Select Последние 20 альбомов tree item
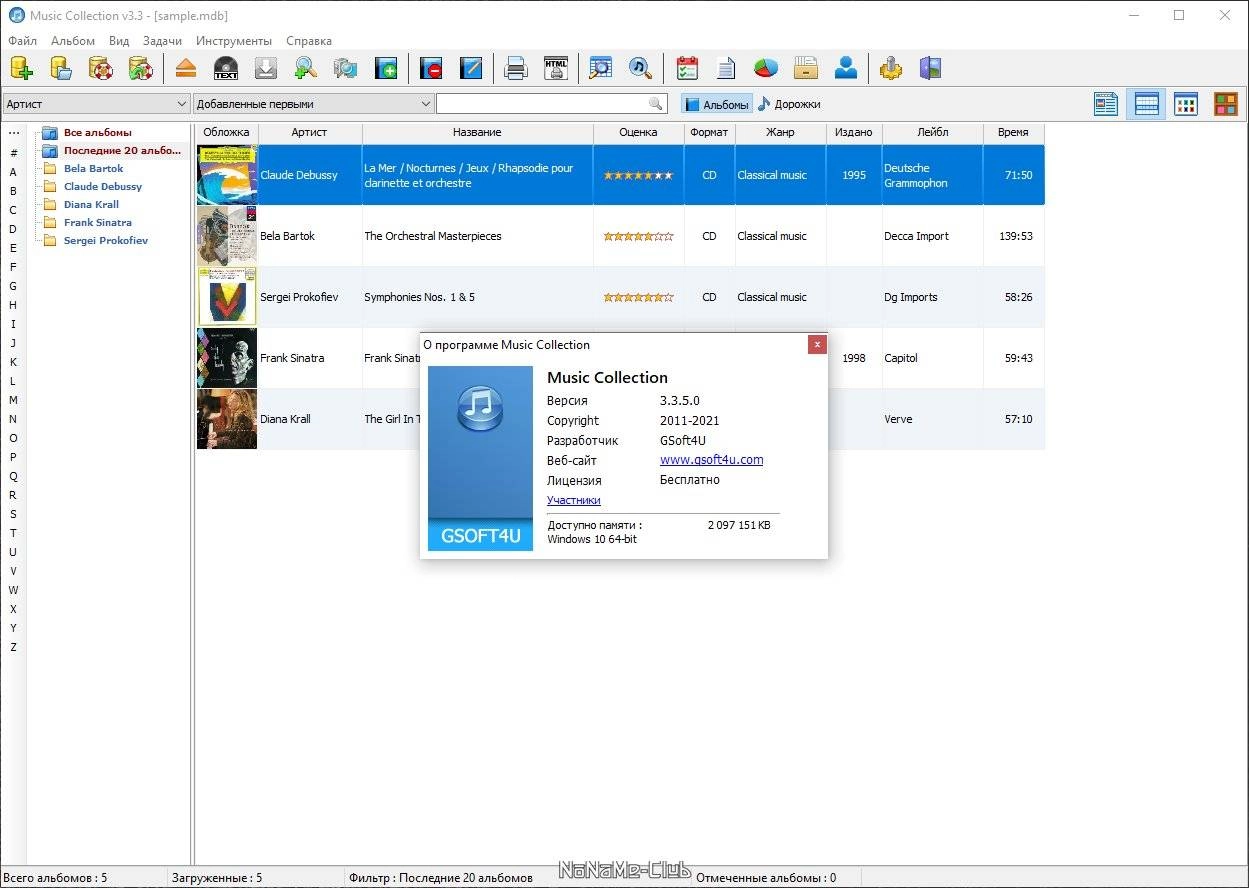Viewport: 1249px width, 888px height. click(123, 150)
